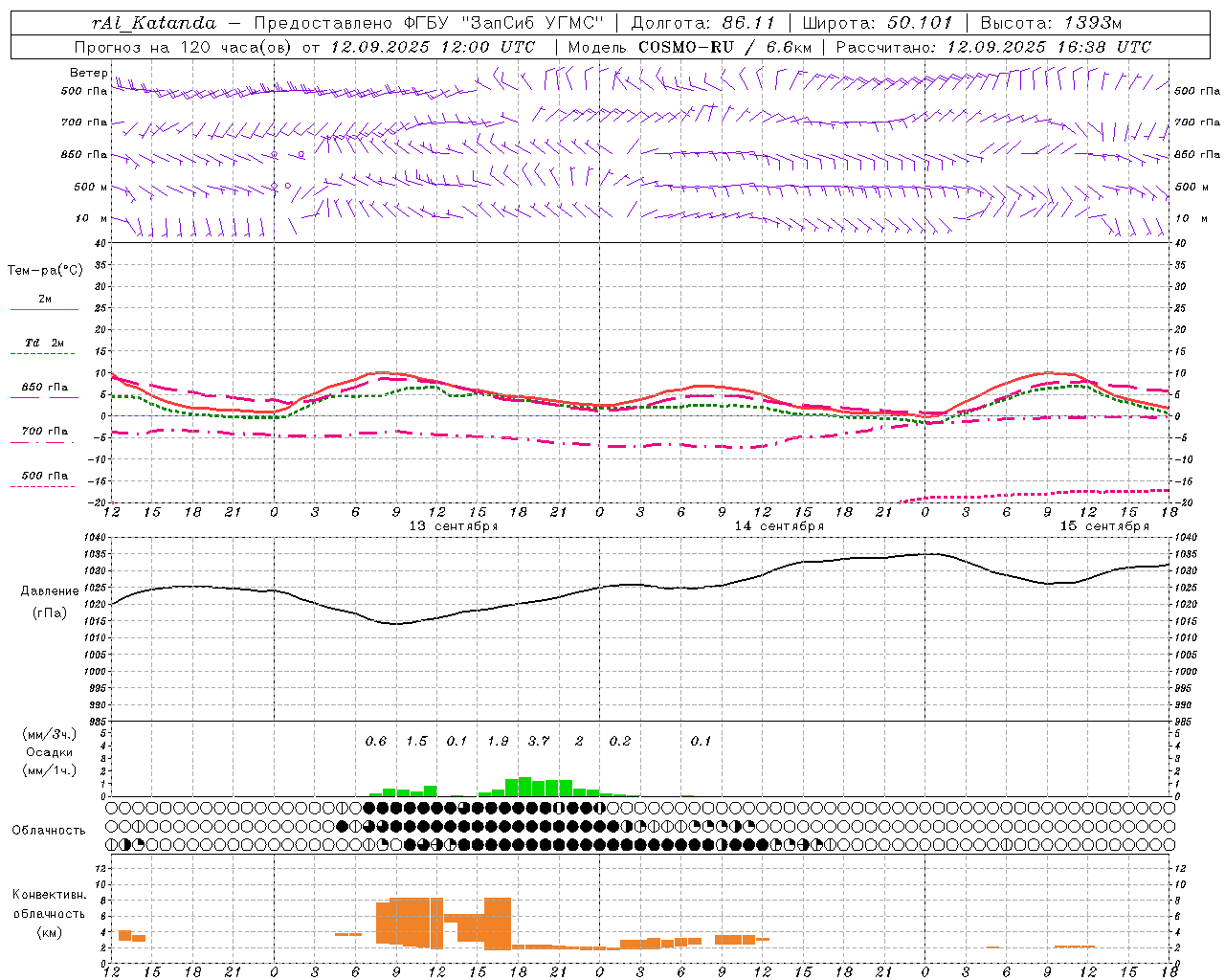Screen dimensions: 1225x980
Task: Click the (мм/1ч.) precipitation unit label
Action: click(49, 770)
